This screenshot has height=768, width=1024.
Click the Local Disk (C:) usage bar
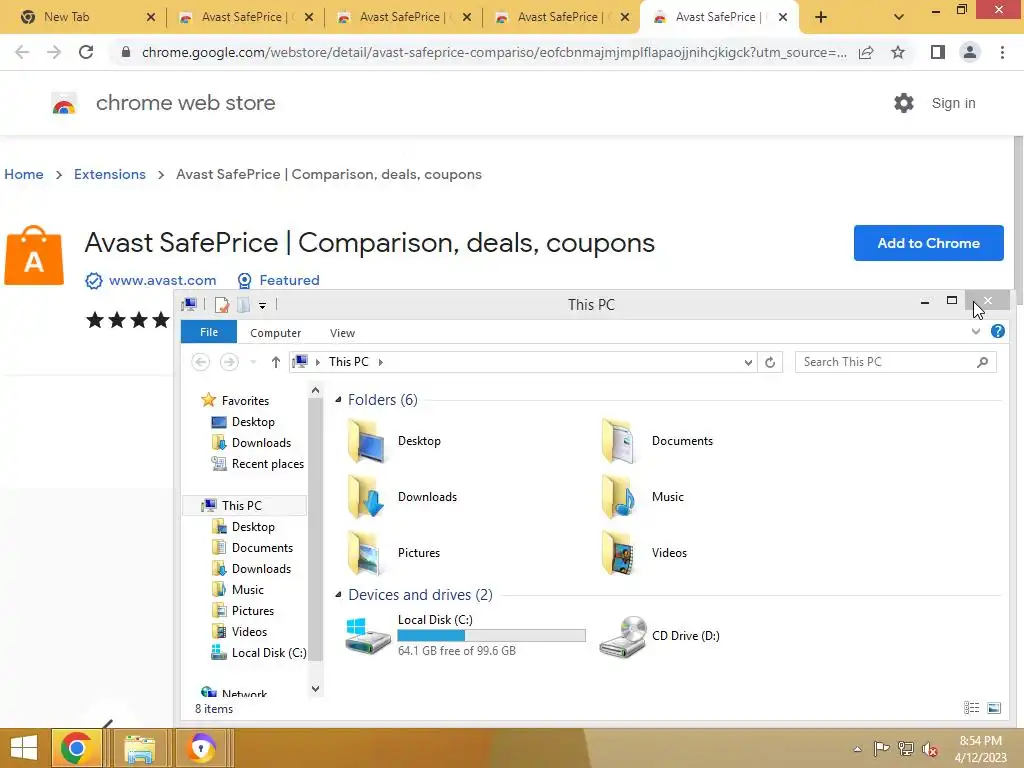pos(491,635)
